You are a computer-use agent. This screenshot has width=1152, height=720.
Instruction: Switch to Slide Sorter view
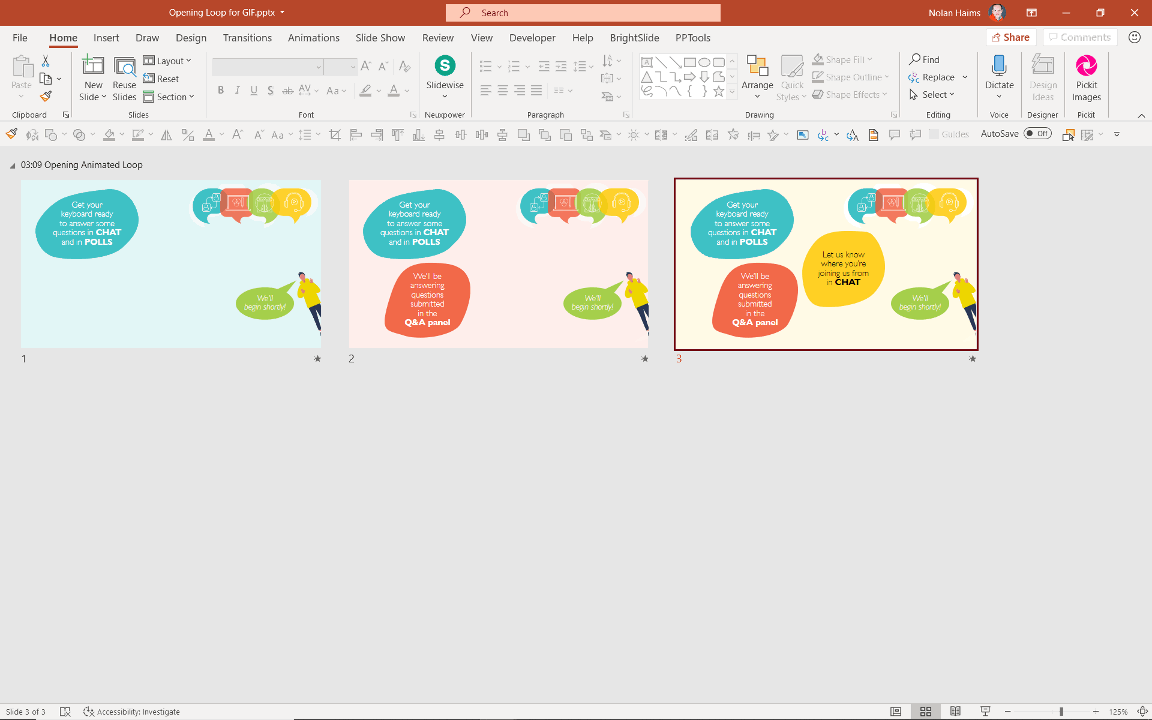(925, 711)
